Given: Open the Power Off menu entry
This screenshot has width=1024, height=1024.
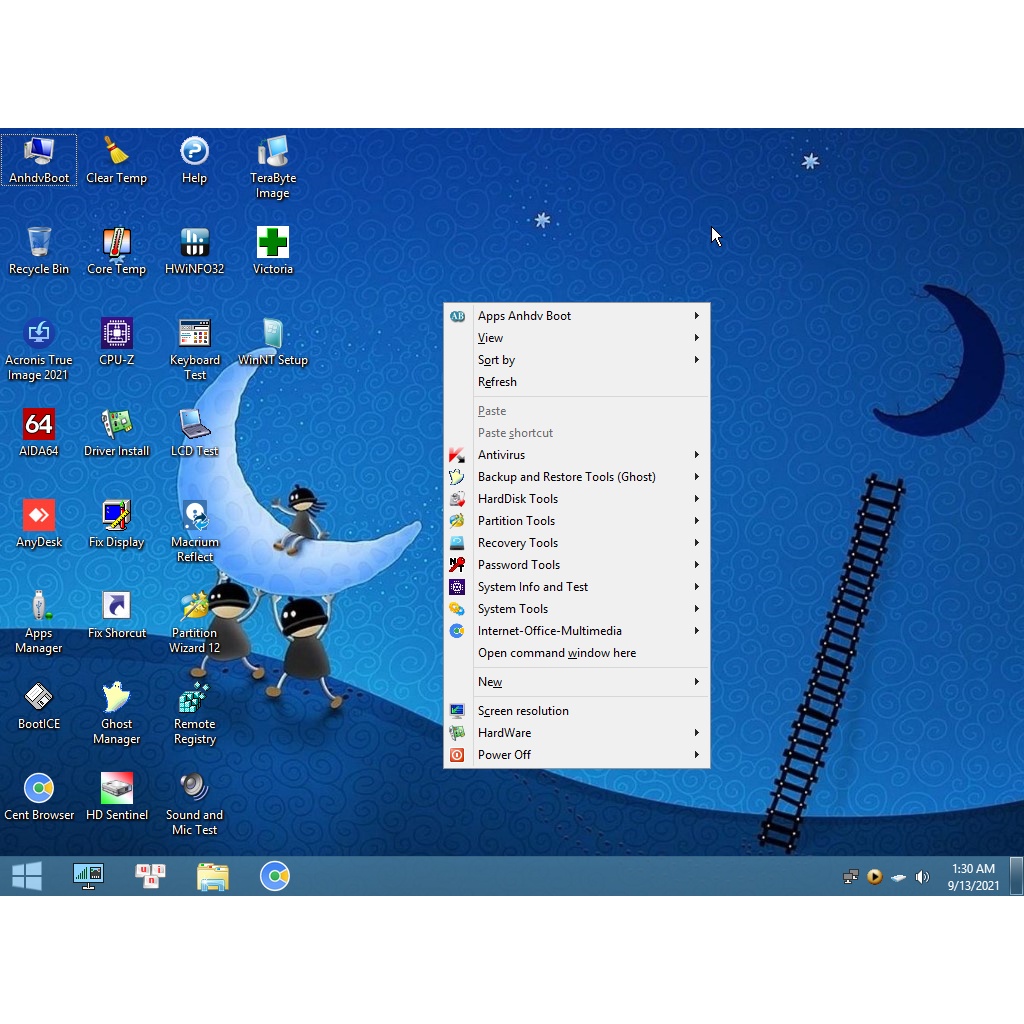Looking at the screenshot, I should coord(577,755).
